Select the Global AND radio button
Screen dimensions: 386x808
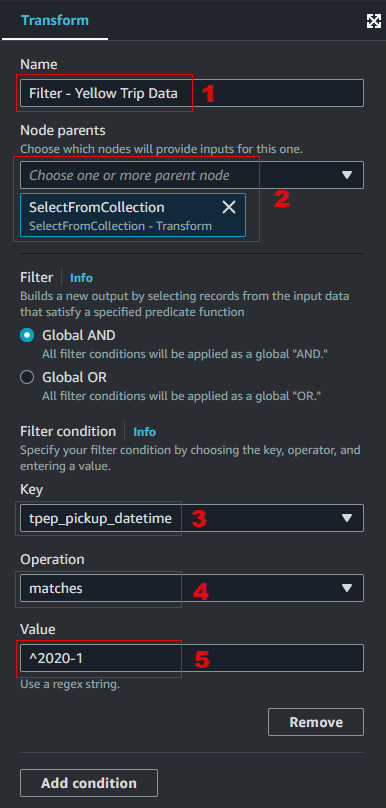27,335
